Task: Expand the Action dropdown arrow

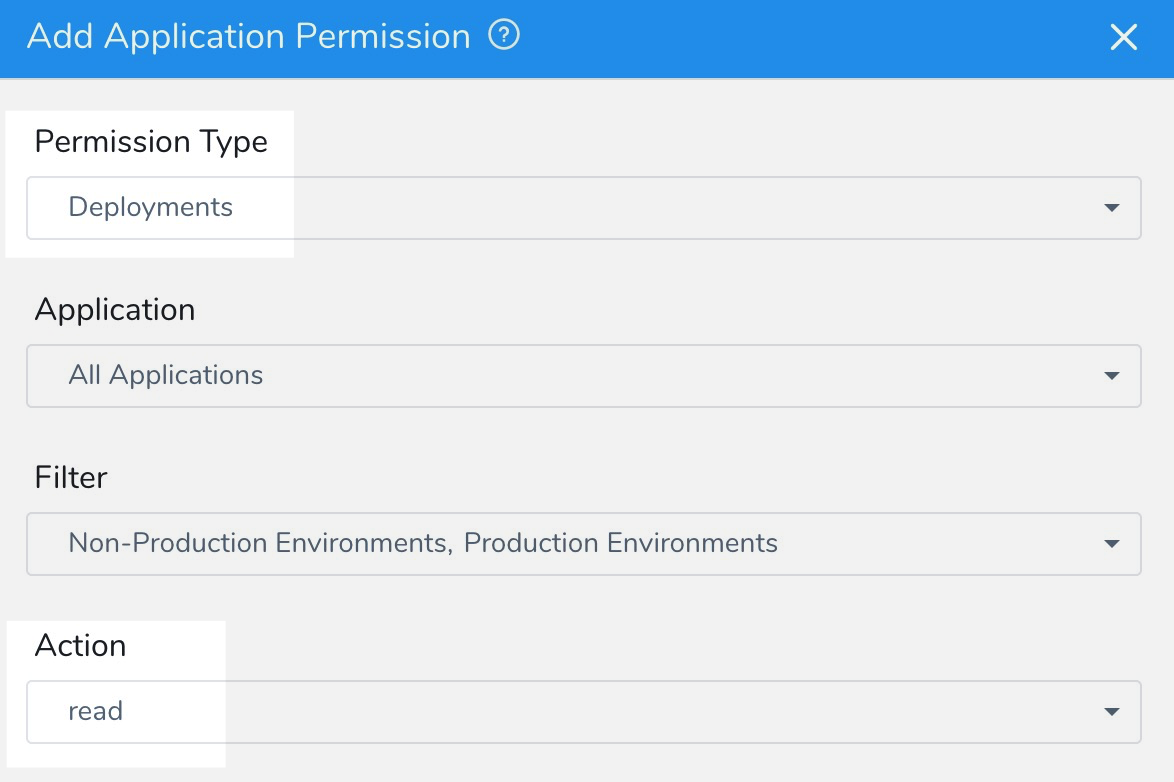Action: 1112,711
